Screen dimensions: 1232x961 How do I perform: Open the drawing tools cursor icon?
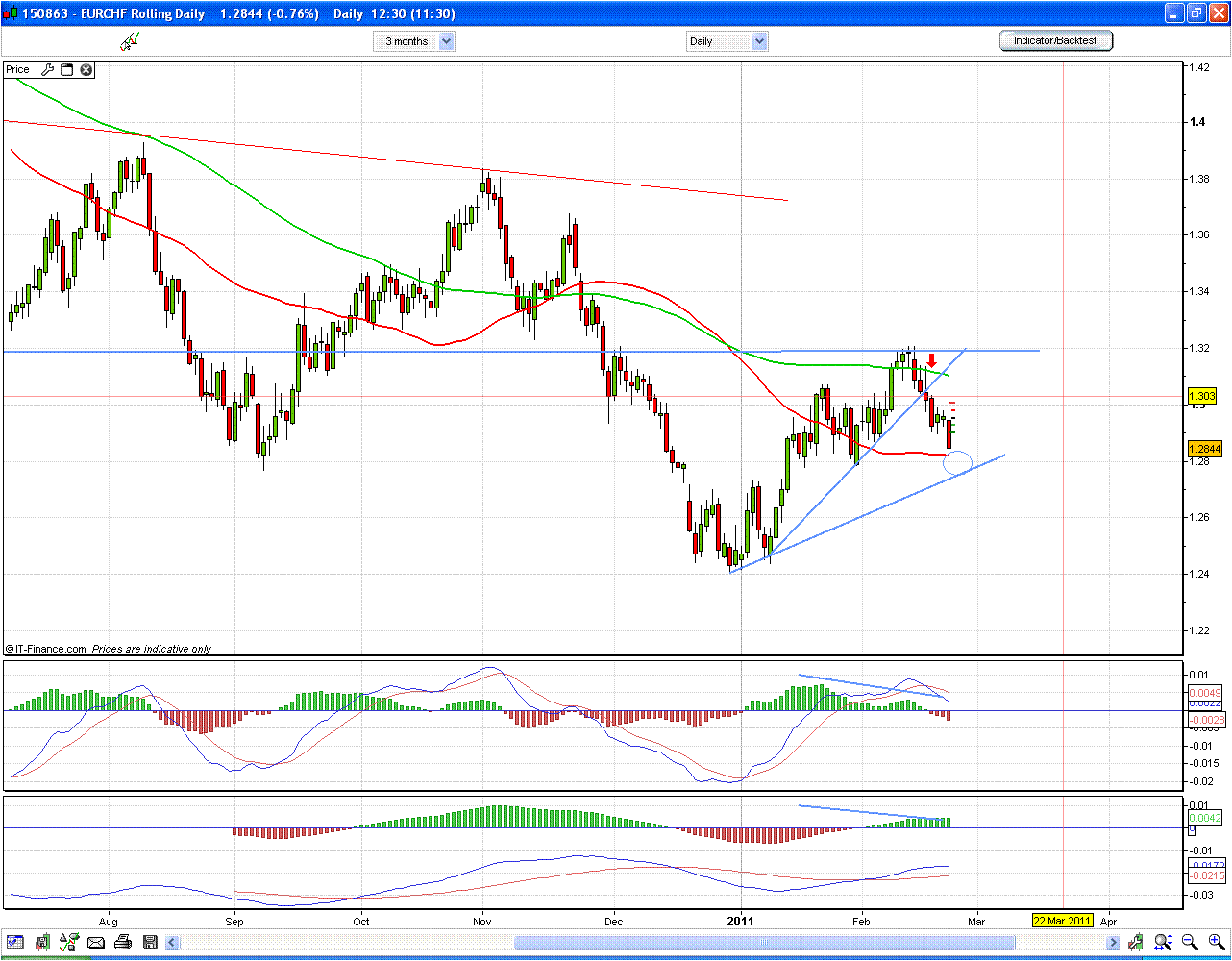coord(129,41)
